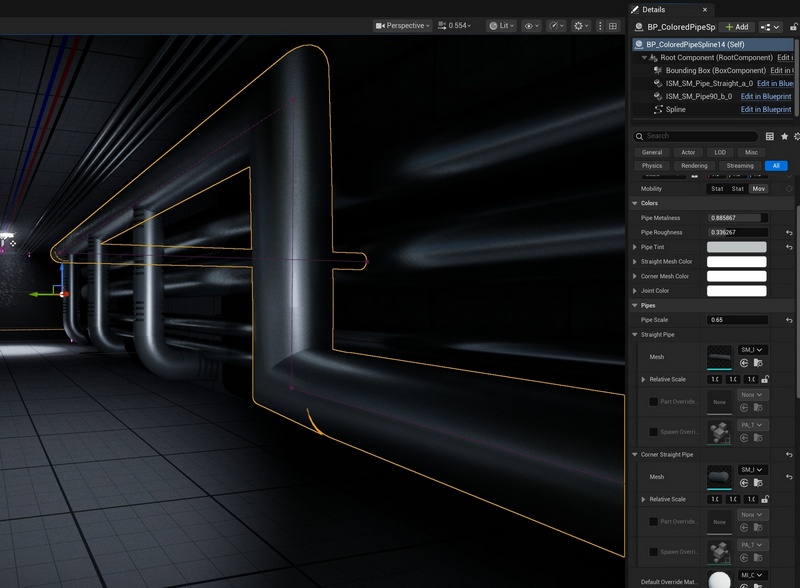This screenshot has width=800, height=588.
Task: Click the Pipe Tint color swatch
Action: [x=736, y=247]
